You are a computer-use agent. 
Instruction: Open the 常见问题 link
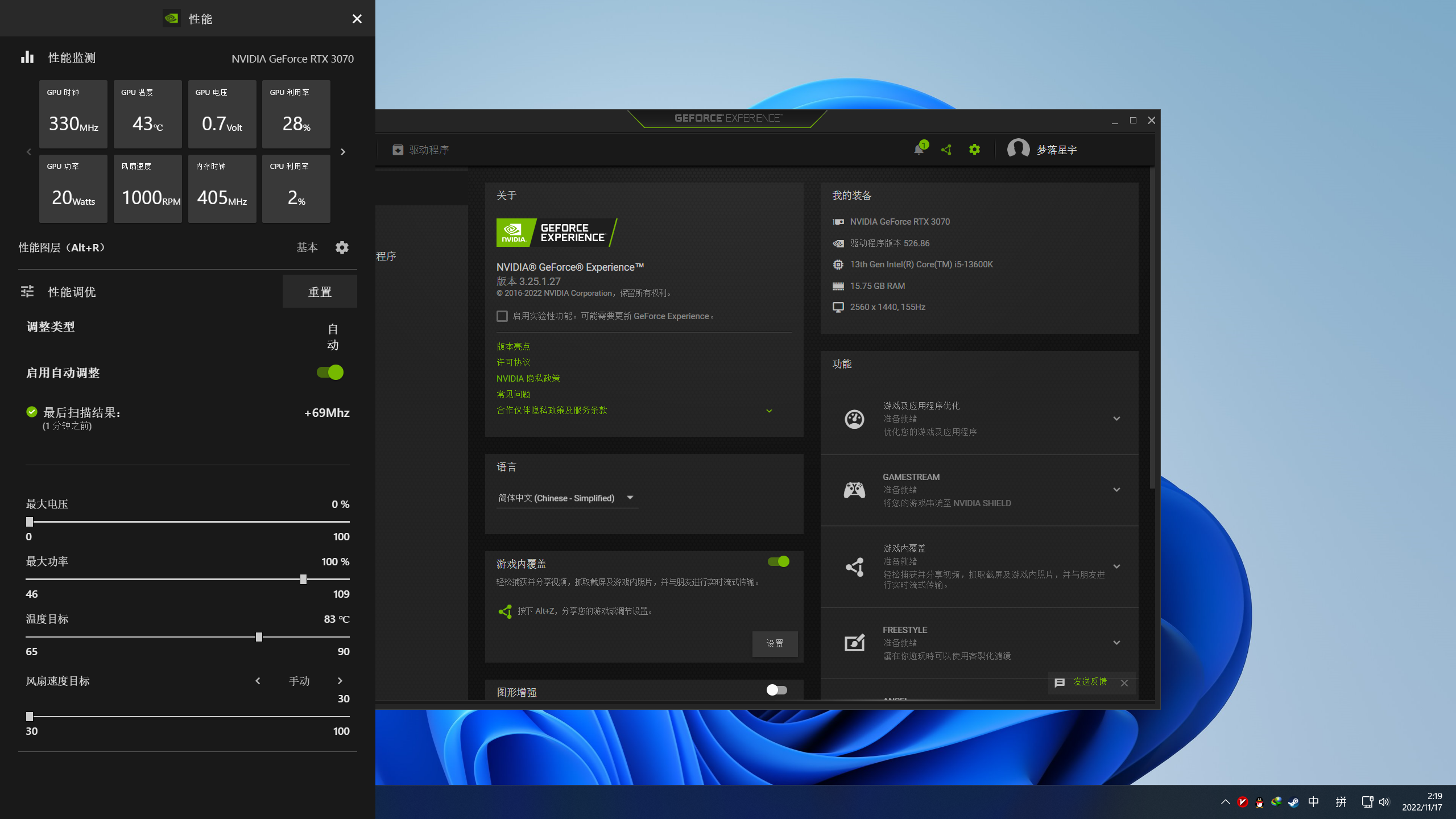point(513,394)
